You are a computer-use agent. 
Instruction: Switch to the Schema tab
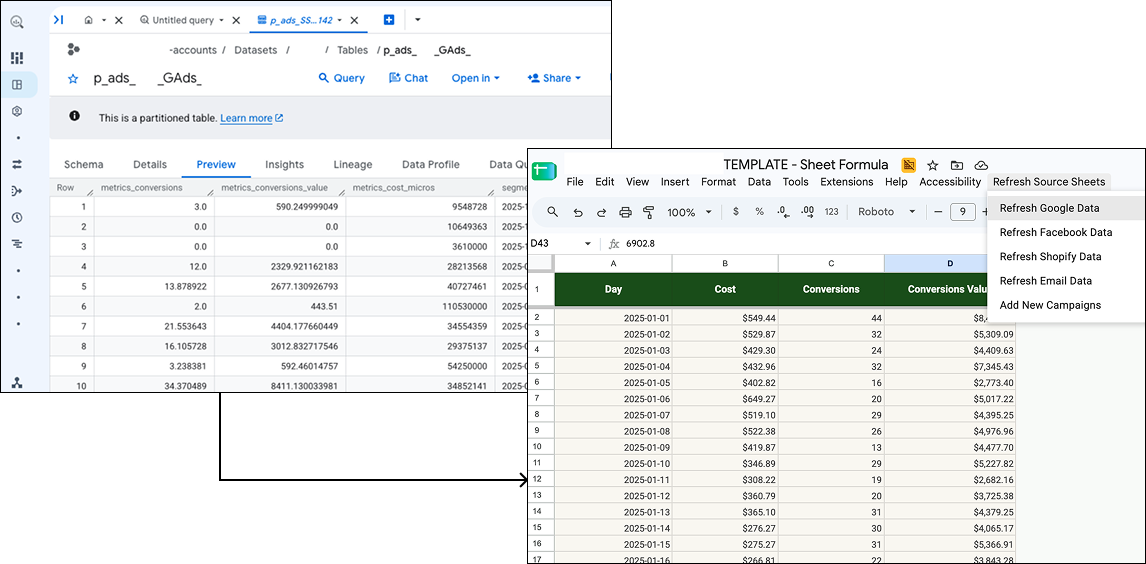83,164
